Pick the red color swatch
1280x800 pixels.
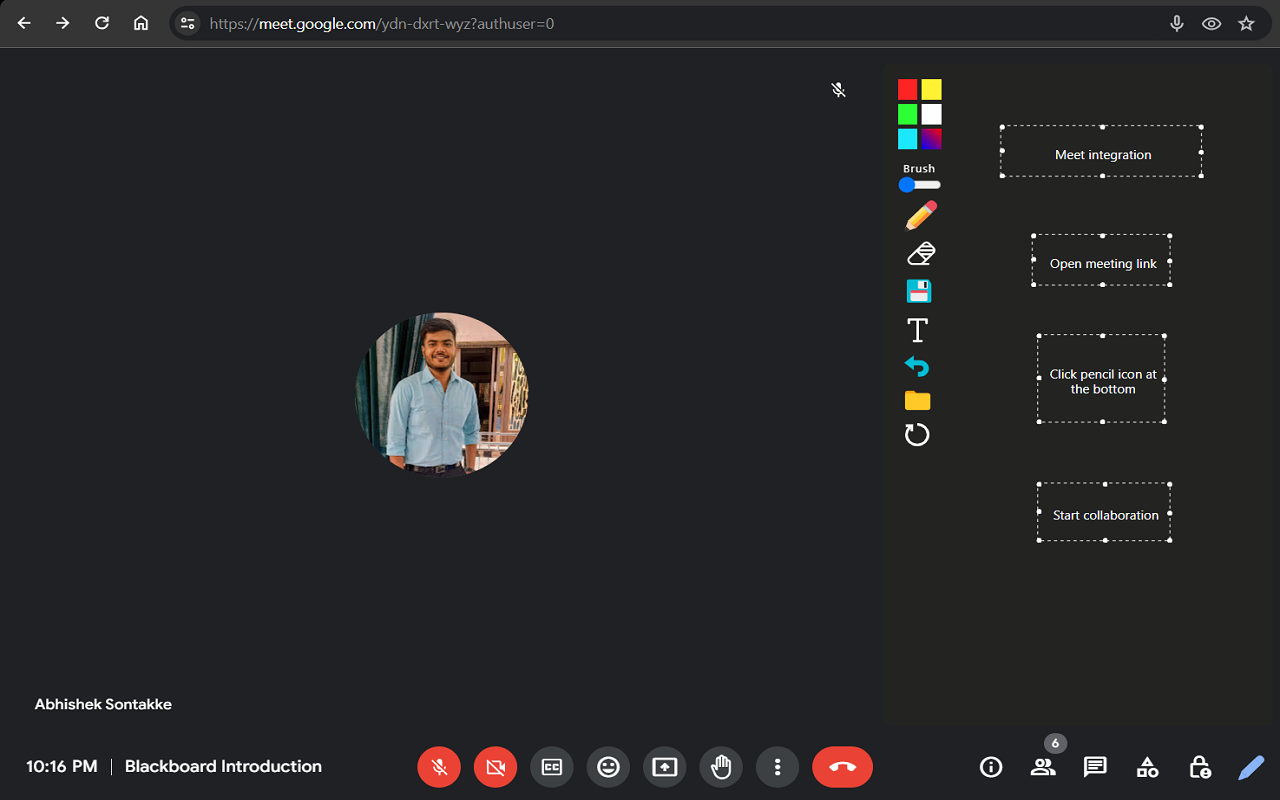pyautogui.click(x=907, y=89)
